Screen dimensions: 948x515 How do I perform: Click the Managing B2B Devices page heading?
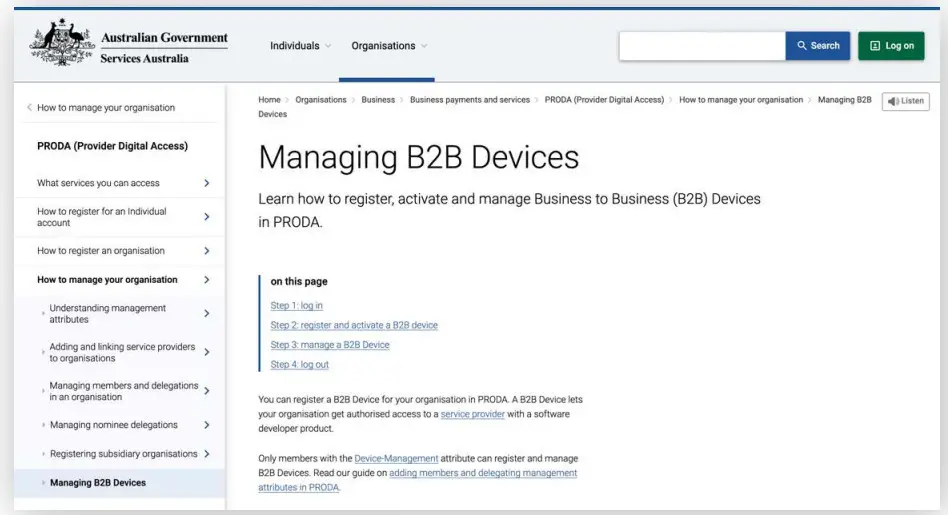click(418, 157)
